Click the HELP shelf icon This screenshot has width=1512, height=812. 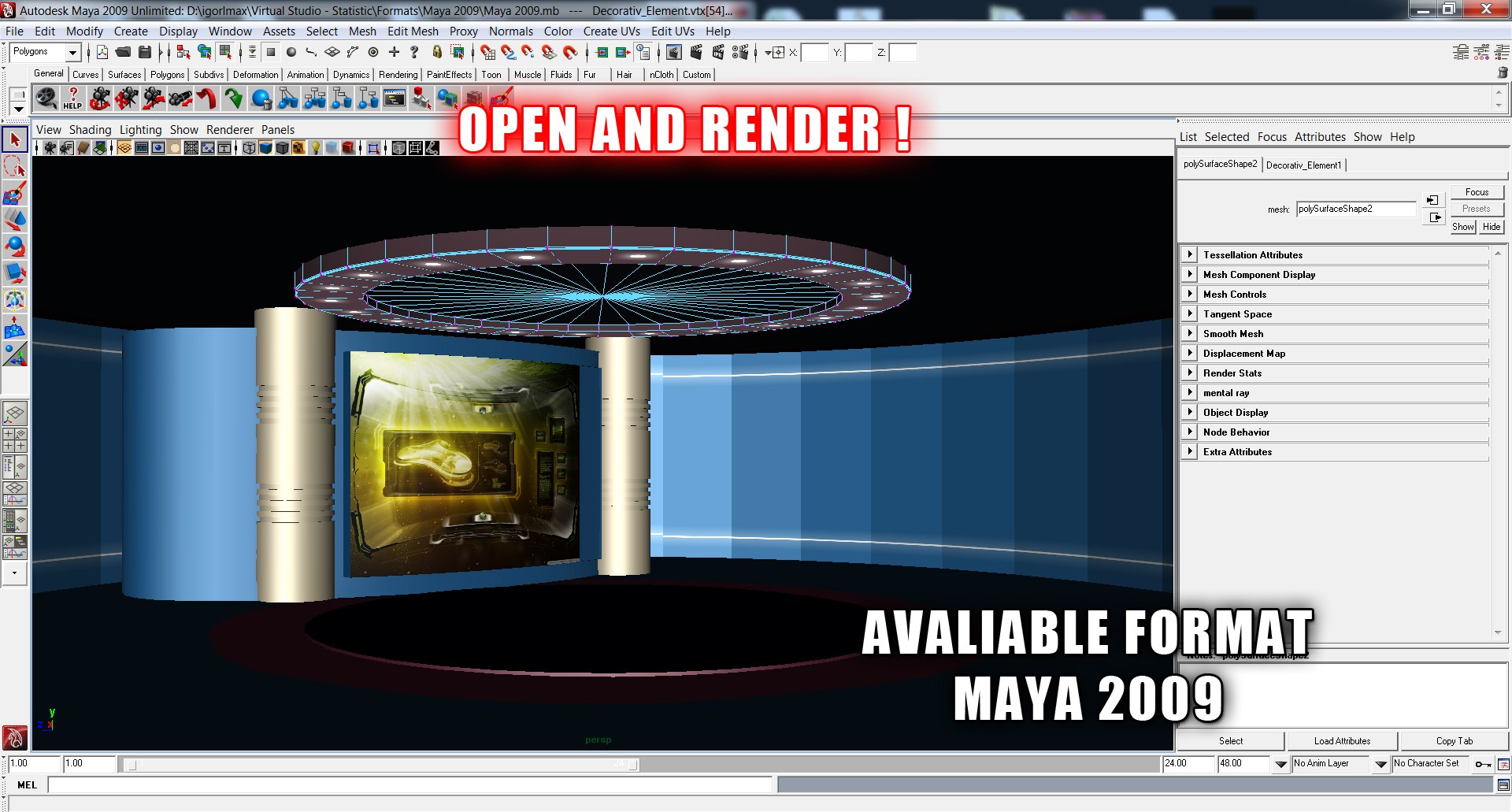coord(72,99)
